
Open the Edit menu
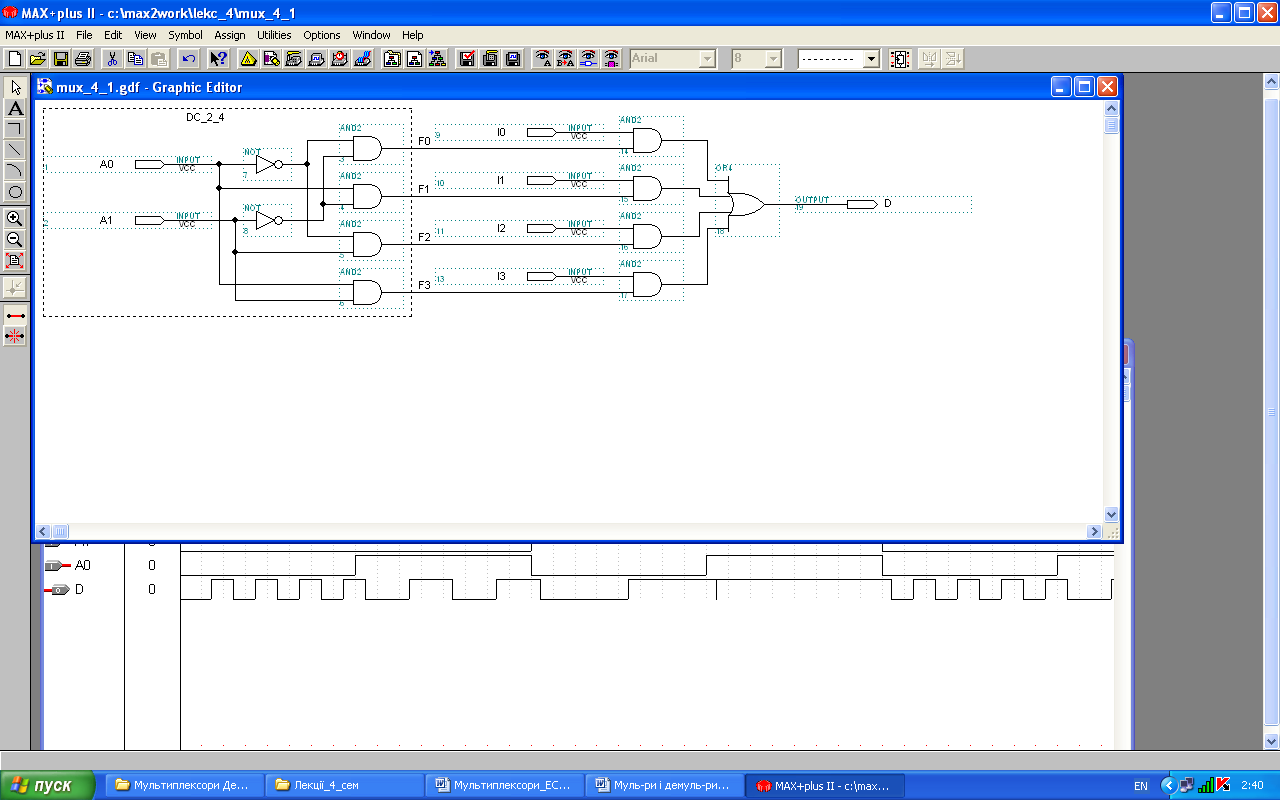[x=113, y=35]
